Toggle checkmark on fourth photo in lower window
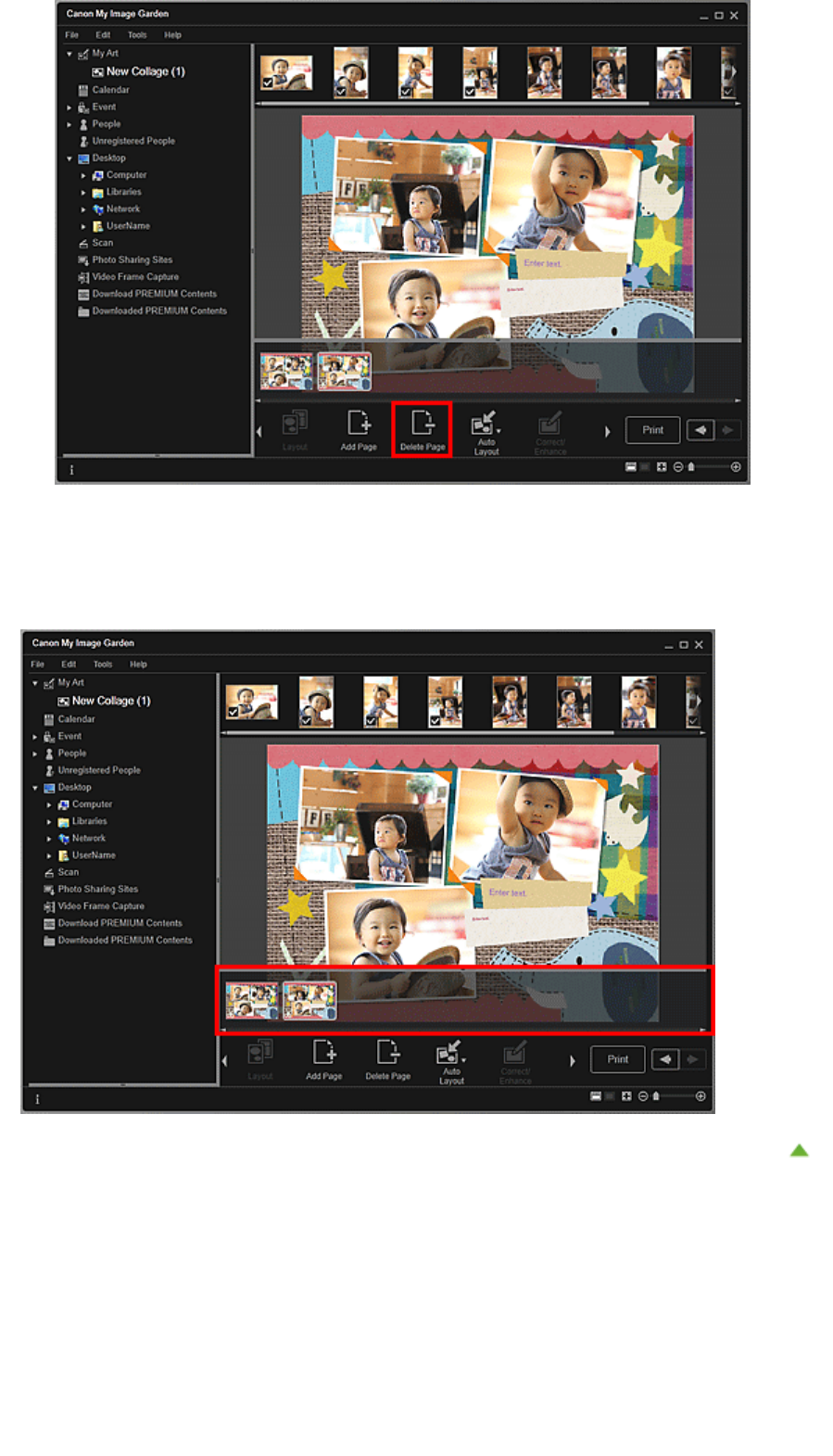This screenshot has height=1456, width=833. [x=435, y=721]
